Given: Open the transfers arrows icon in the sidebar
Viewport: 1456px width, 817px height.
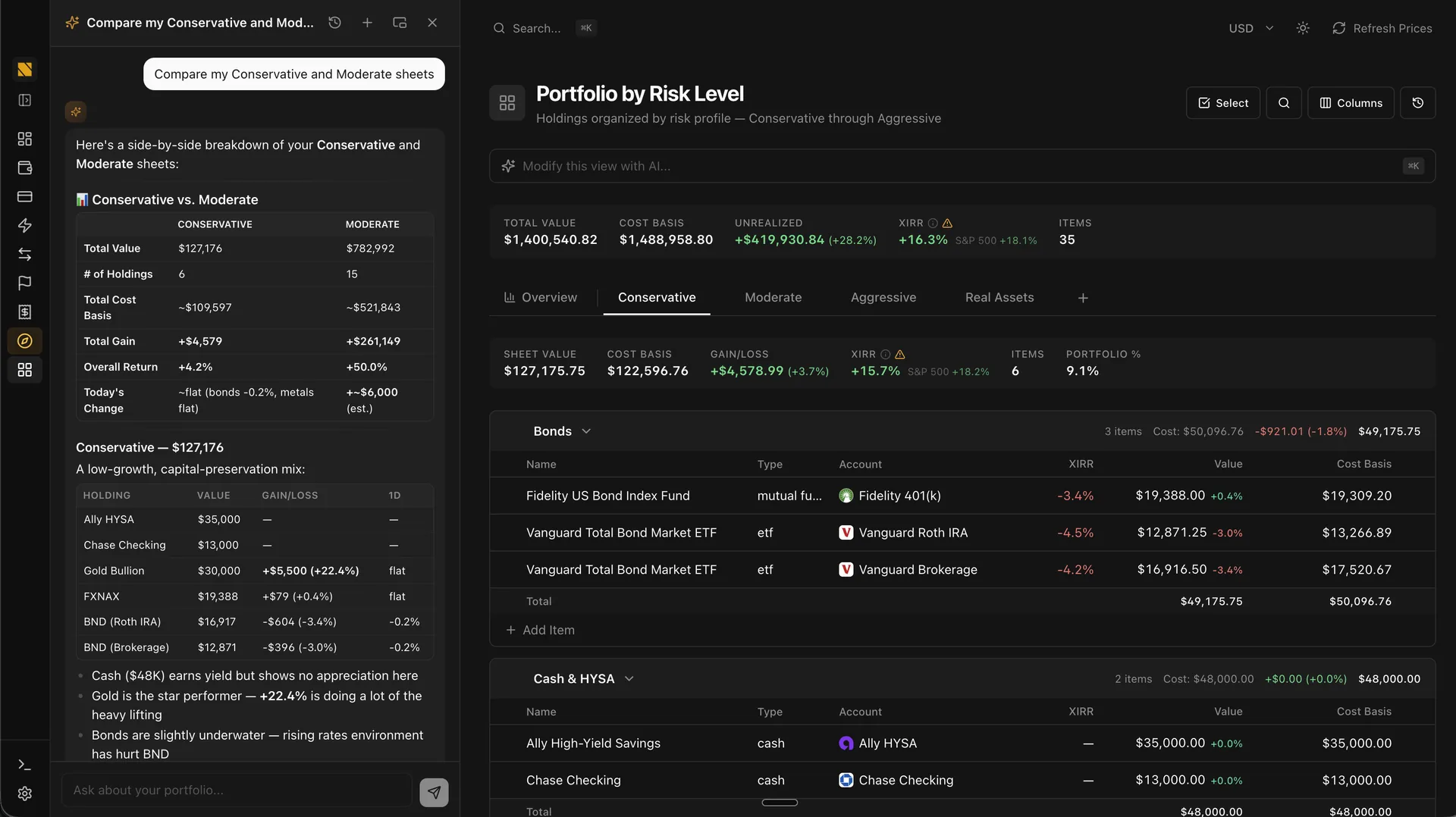Looking at the screenshot, I should 25,254.
